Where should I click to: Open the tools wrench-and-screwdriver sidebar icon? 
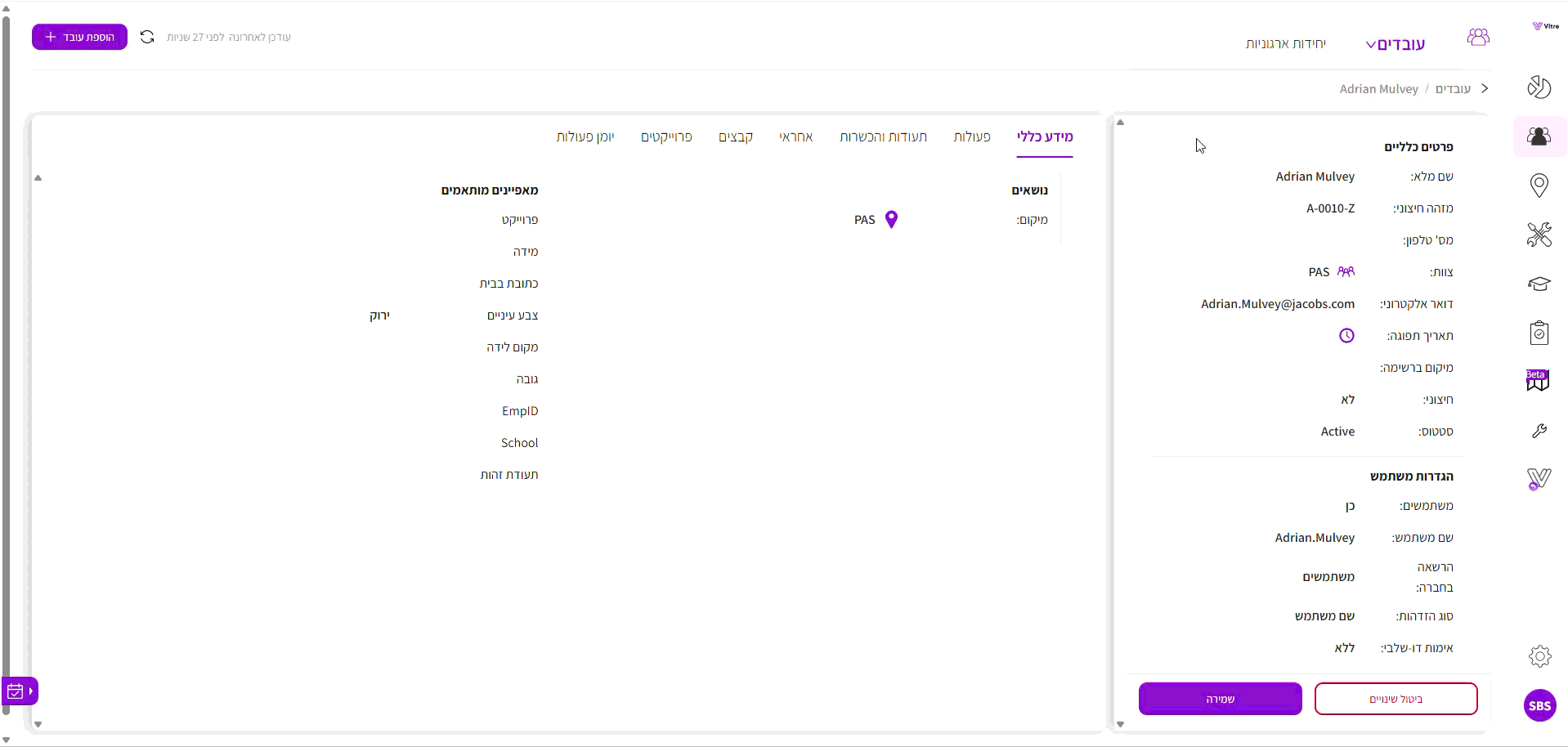coord(1539,235)
